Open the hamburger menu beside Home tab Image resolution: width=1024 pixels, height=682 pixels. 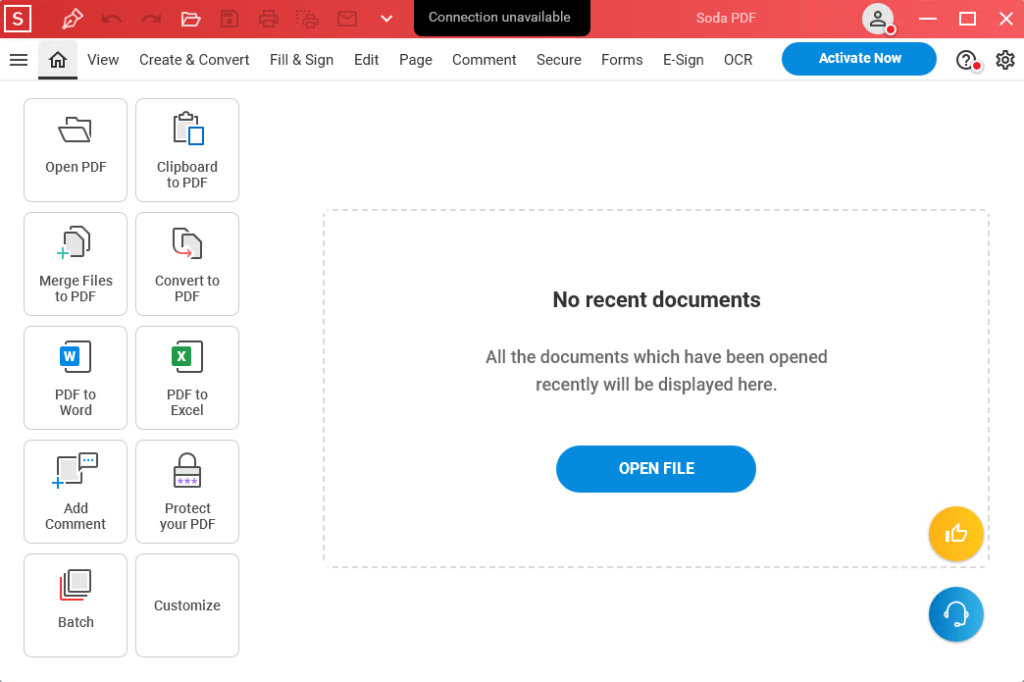click(19, 59)
